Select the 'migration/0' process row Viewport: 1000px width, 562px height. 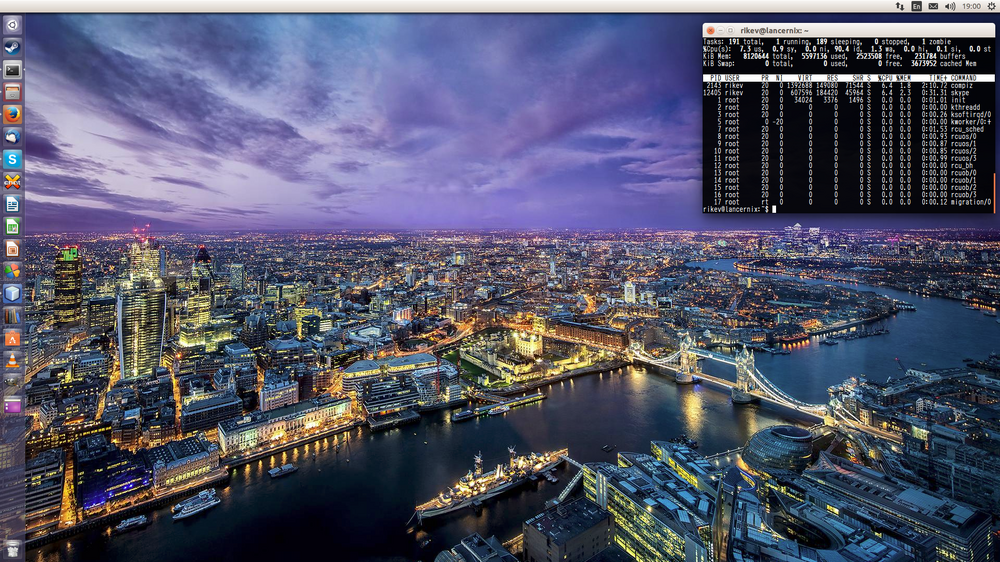[x=848, y=202]
